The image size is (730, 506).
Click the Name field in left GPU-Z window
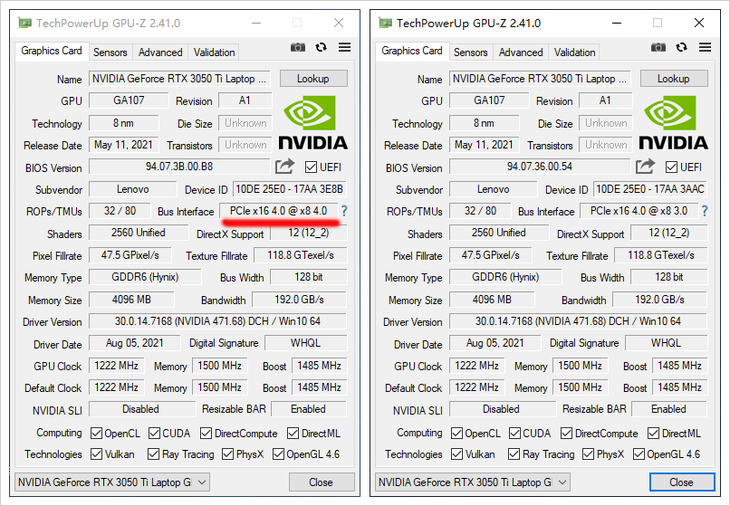coord(181,78)
